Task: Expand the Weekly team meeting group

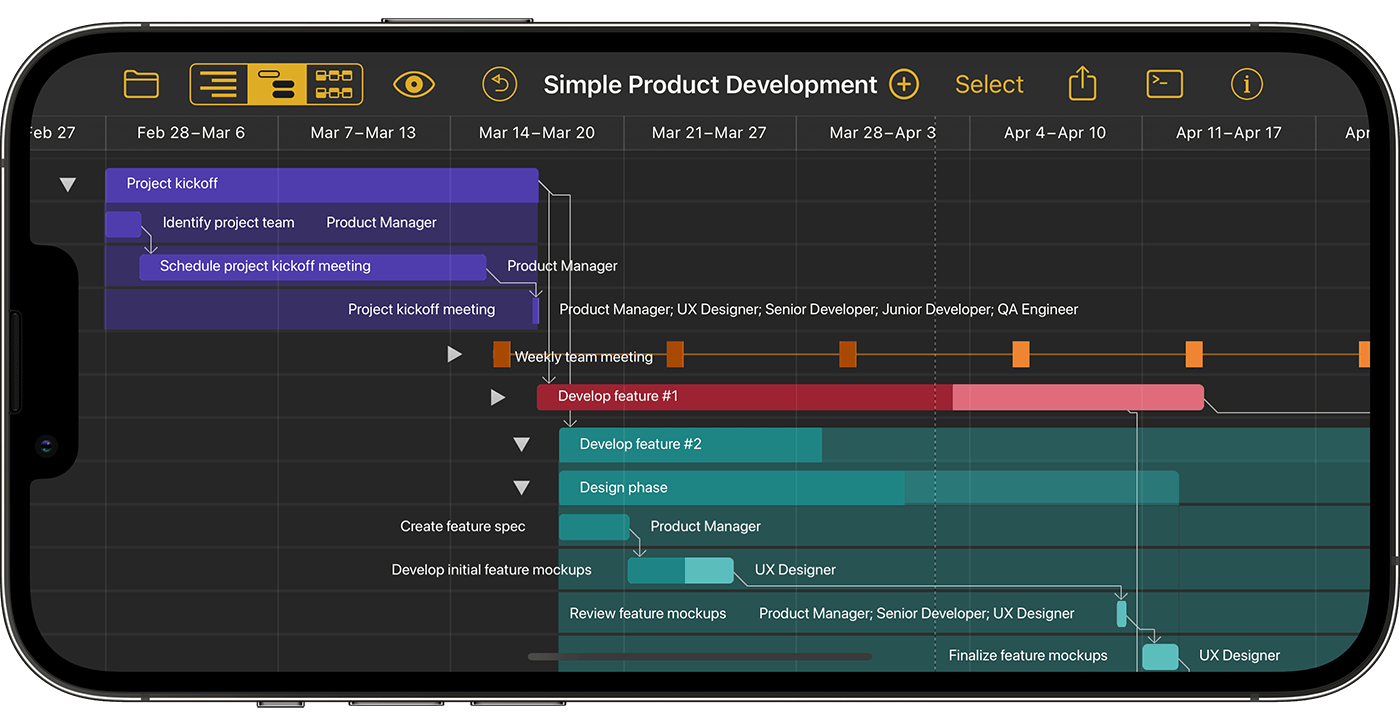Action: (x=455, y=354)
